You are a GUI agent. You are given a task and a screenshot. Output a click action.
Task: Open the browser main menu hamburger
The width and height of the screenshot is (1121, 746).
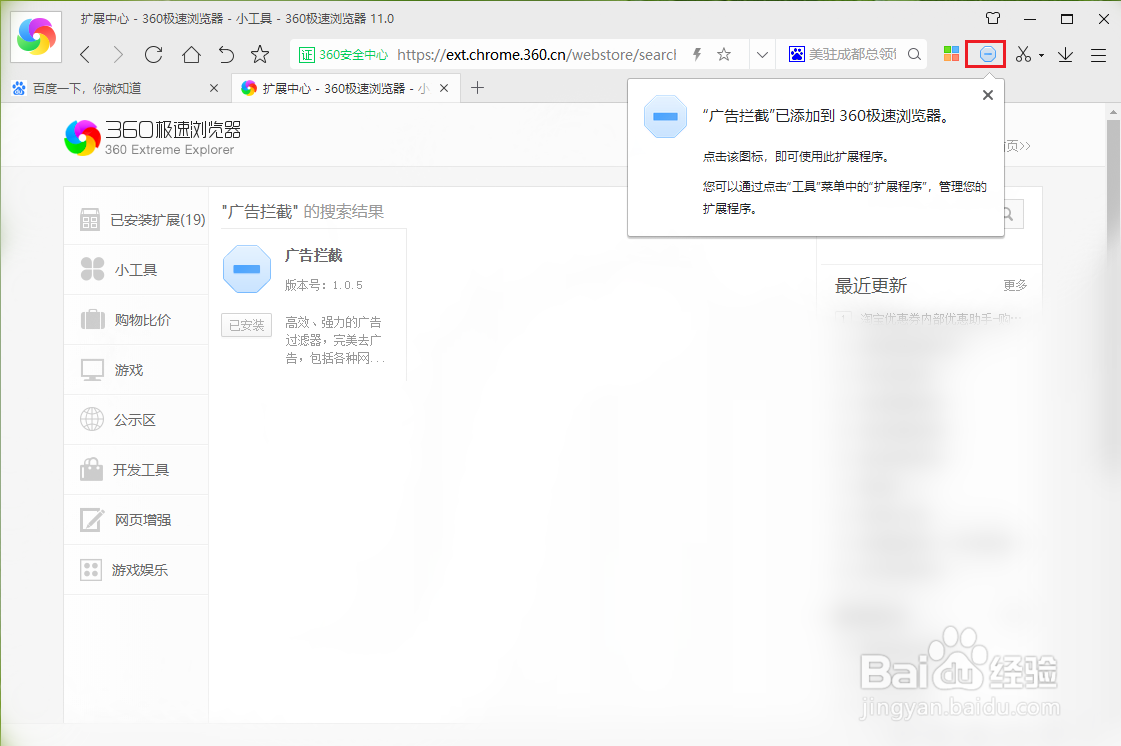pyautogui.click(x=1099, y=54)
